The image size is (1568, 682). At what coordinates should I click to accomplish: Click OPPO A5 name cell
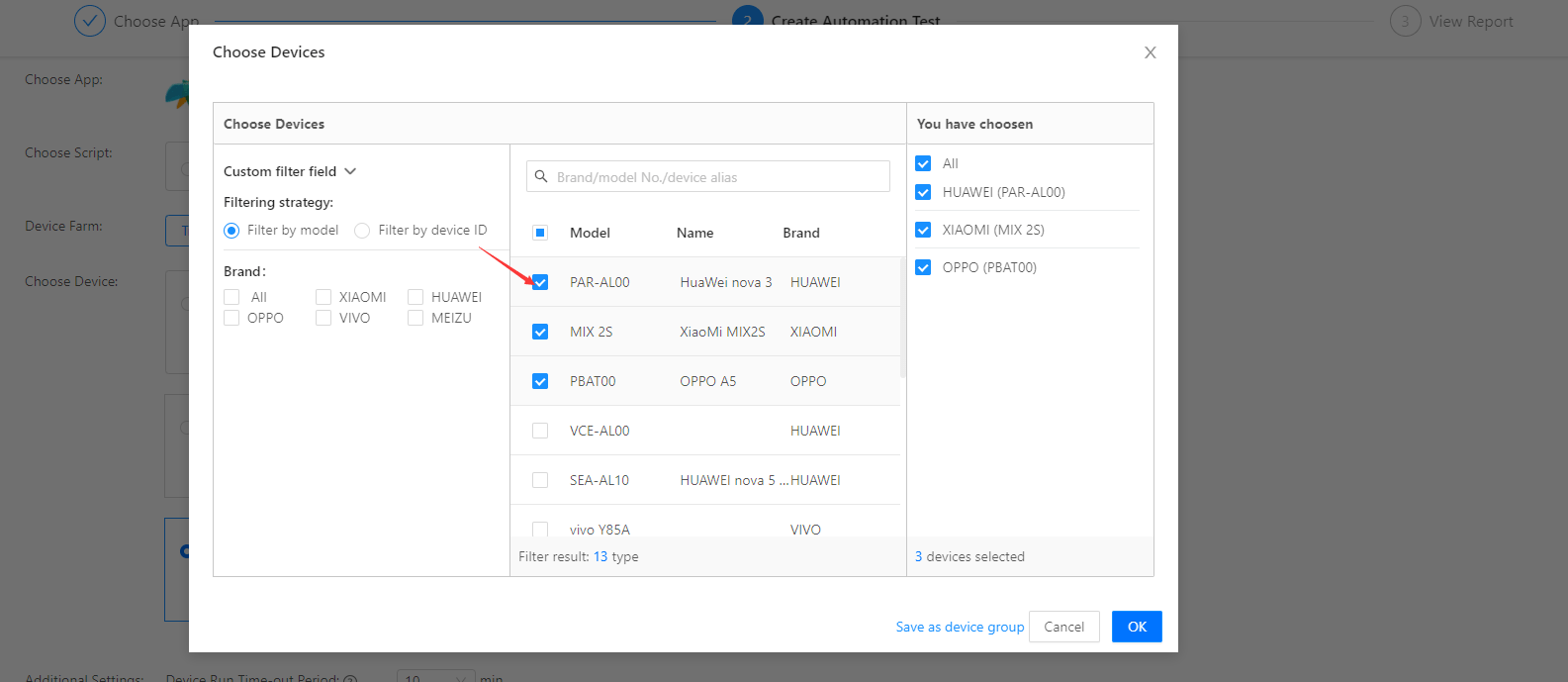[x=707, y=381]
